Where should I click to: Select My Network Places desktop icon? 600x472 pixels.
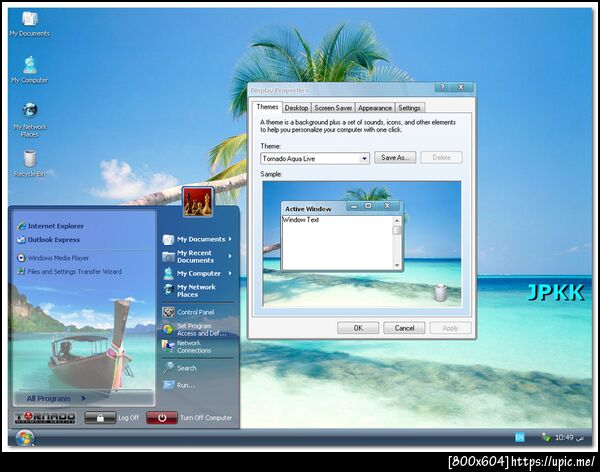click(29, 120)
